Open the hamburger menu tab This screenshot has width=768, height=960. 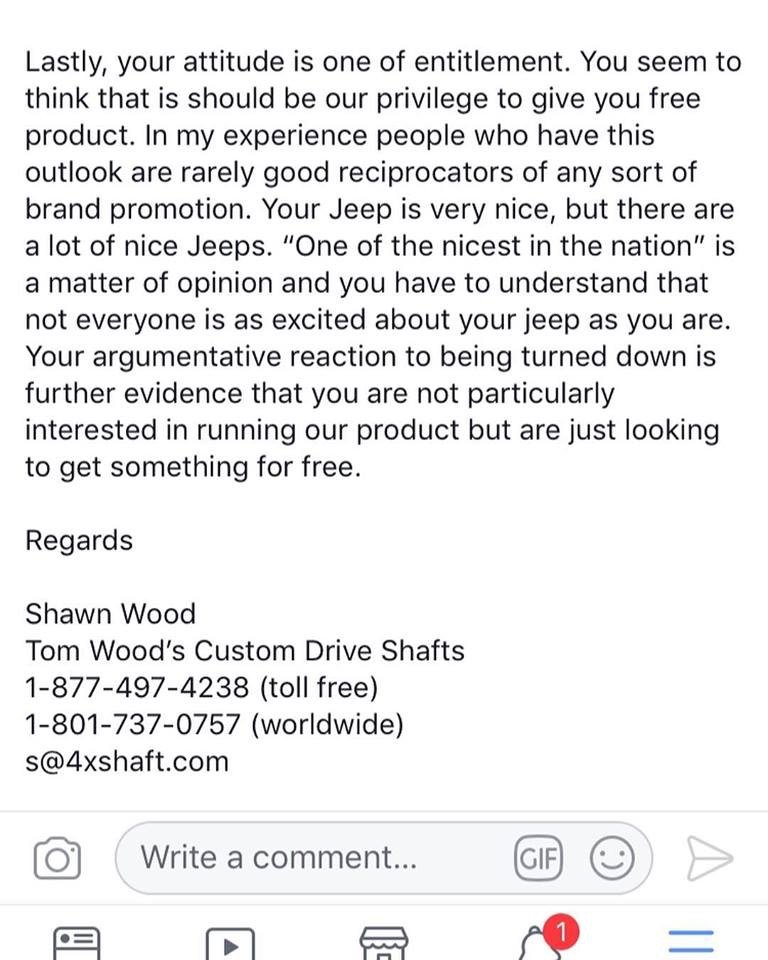[x=691, y=942]
